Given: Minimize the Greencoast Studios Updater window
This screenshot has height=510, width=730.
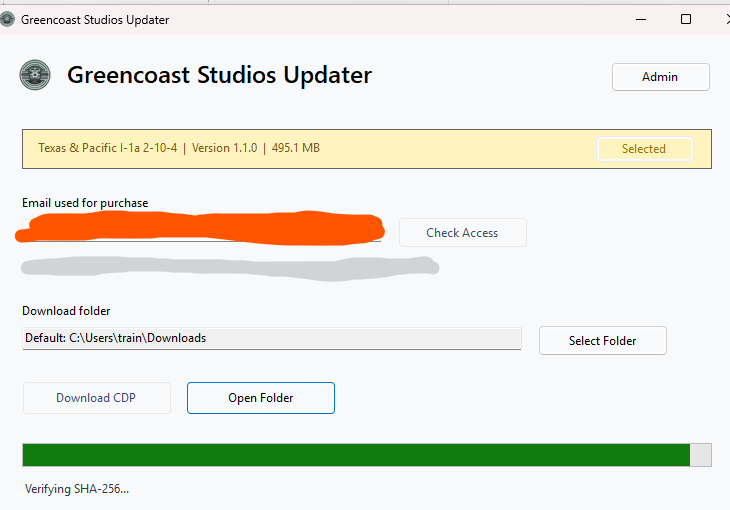Looking at the screenshot, I should (x=641, y=20).
